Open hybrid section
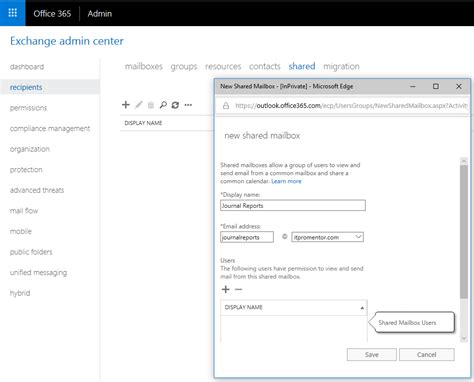 [20, 293]
